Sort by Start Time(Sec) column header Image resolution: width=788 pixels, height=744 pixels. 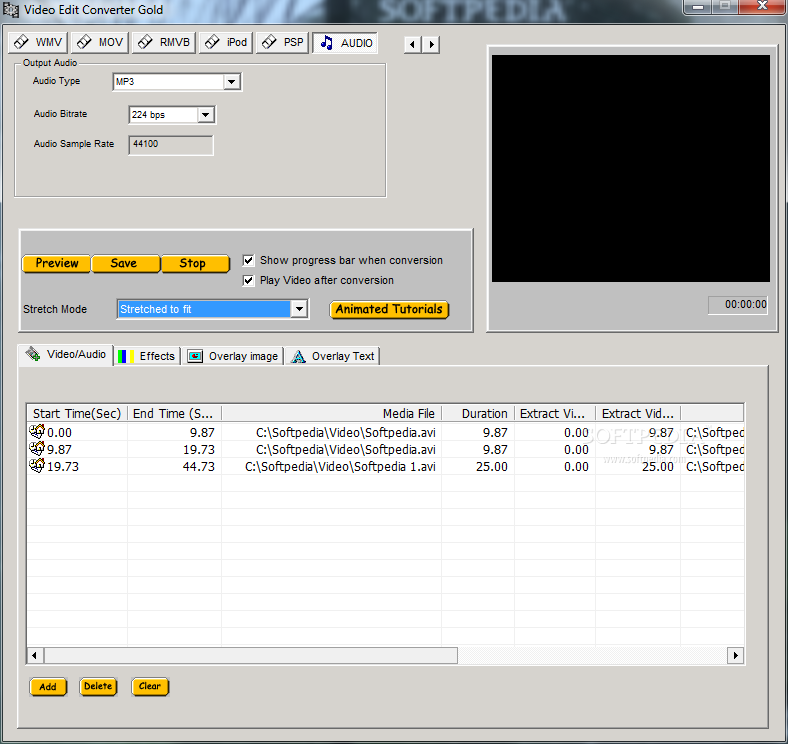click(x=77, y=413)
